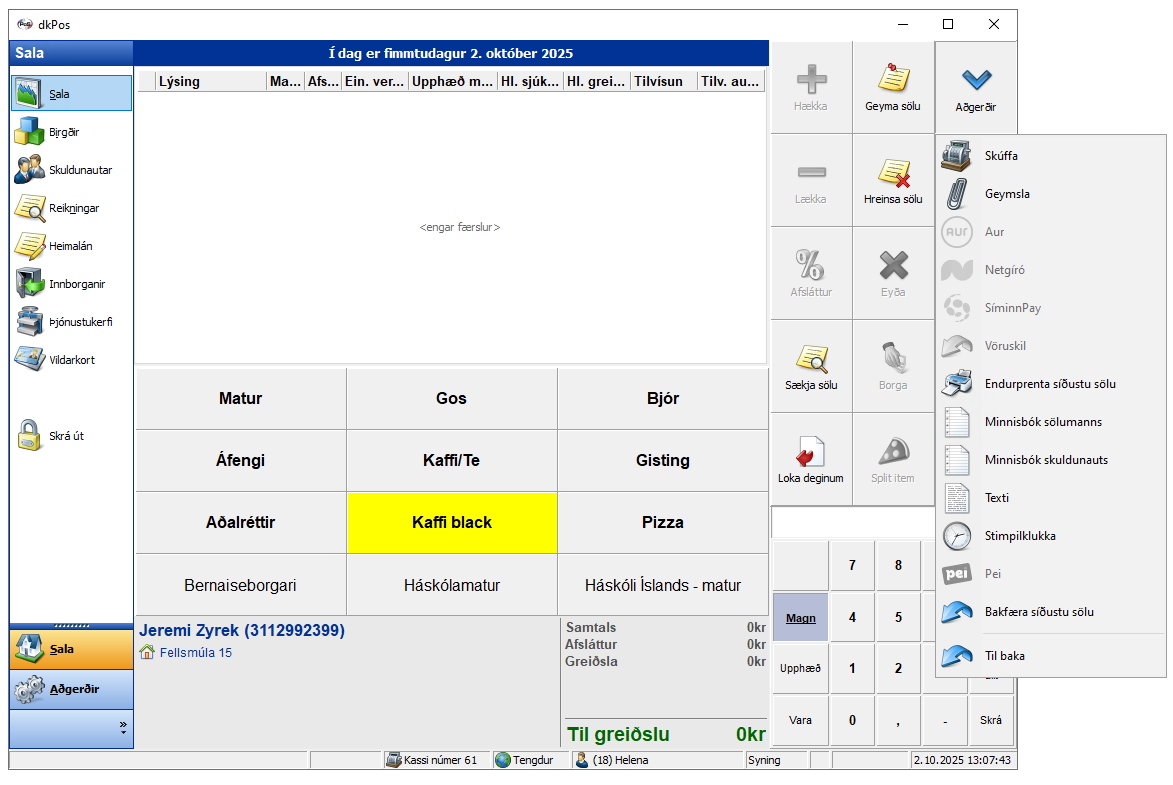Open the Birgðir inventory icon in sidebar
1173x785 pixels.
point(31,131)
